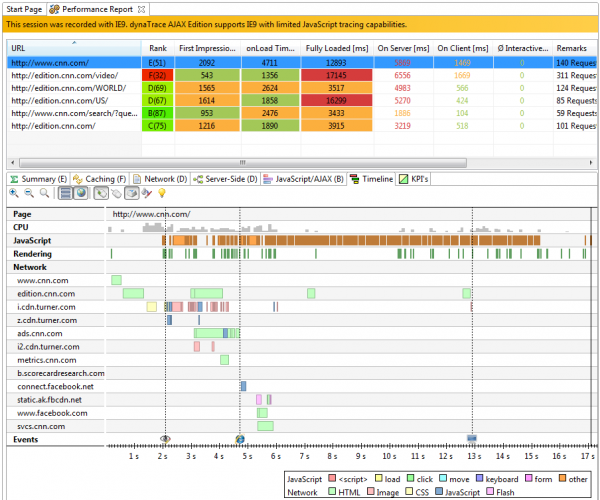Click the IE onLoad event marker
This screenshot has height=500, width=600.
pyautogui.click(x=240, y=439)
